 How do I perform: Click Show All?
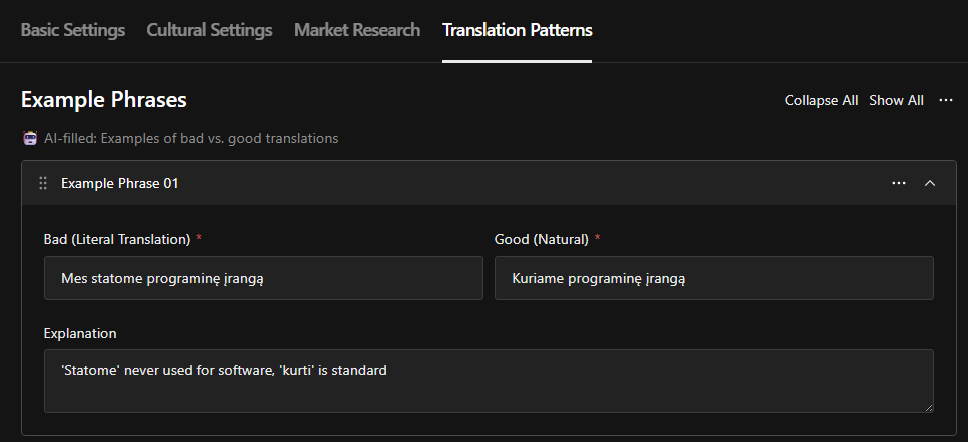click(896, 101)
